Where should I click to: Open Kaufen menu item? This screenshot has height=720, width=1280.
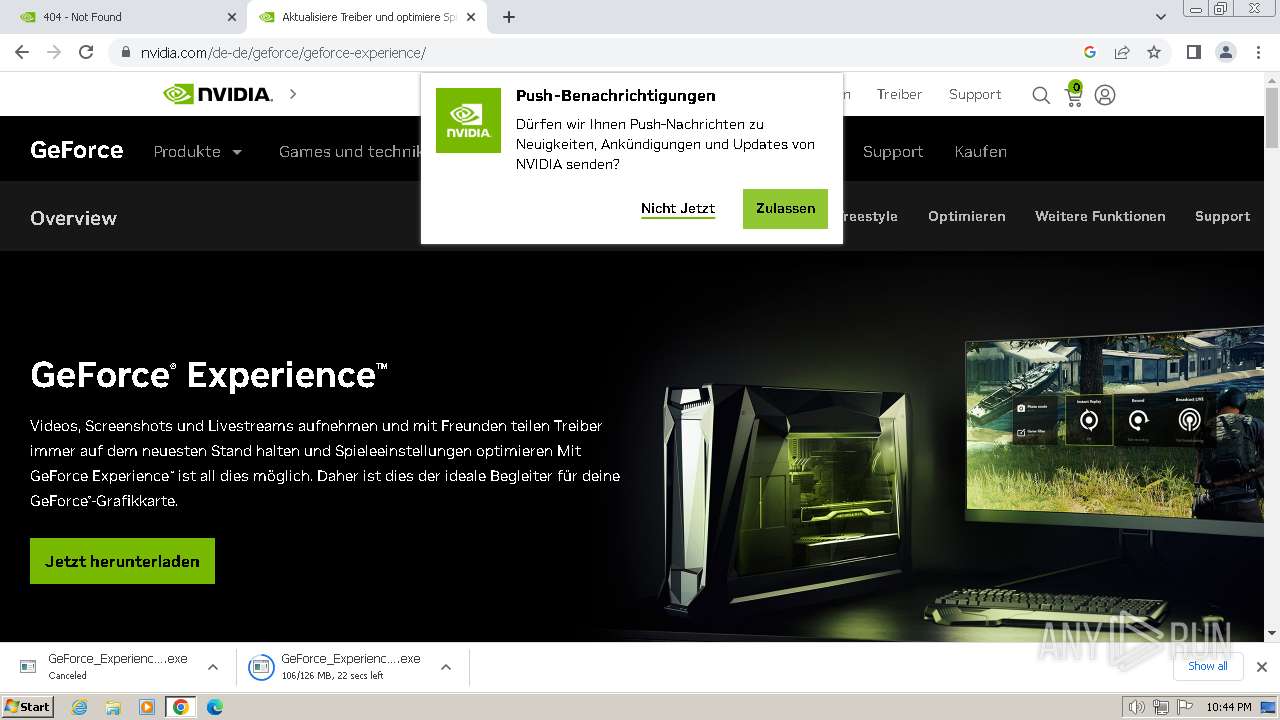980,152
